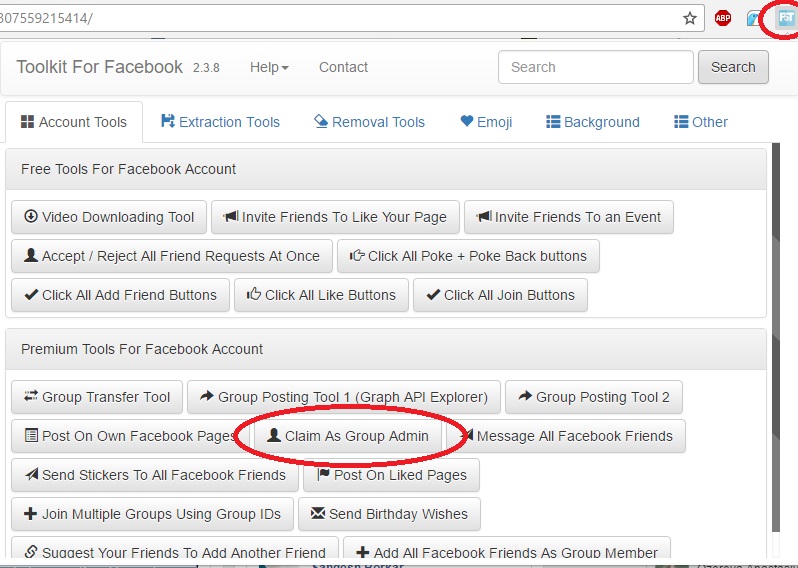
Task: Open Accept / Reject All Friend Requests tool
Action: [x=172, y=256]
